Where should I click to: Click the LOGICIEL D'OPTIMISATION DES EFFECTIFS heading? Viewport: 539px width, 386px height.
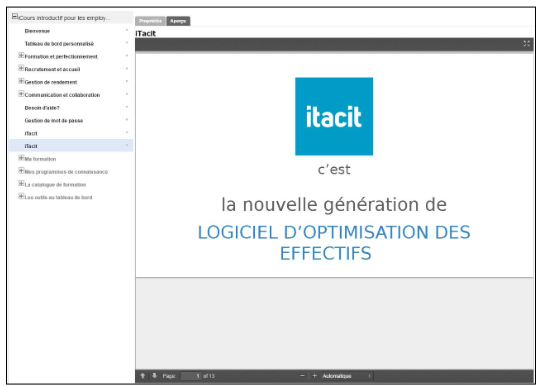(x=334, y=243)
